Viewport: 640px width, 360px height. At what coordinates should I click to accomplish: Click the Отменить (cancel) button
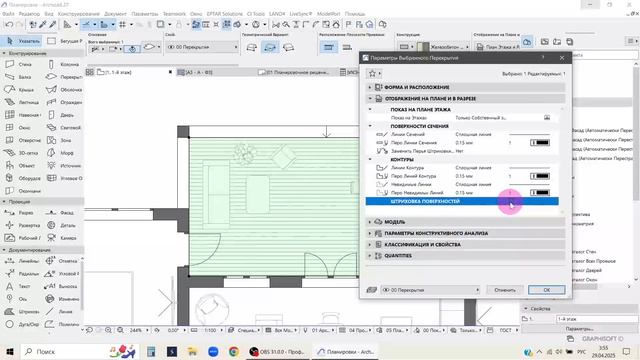[505, 290]
